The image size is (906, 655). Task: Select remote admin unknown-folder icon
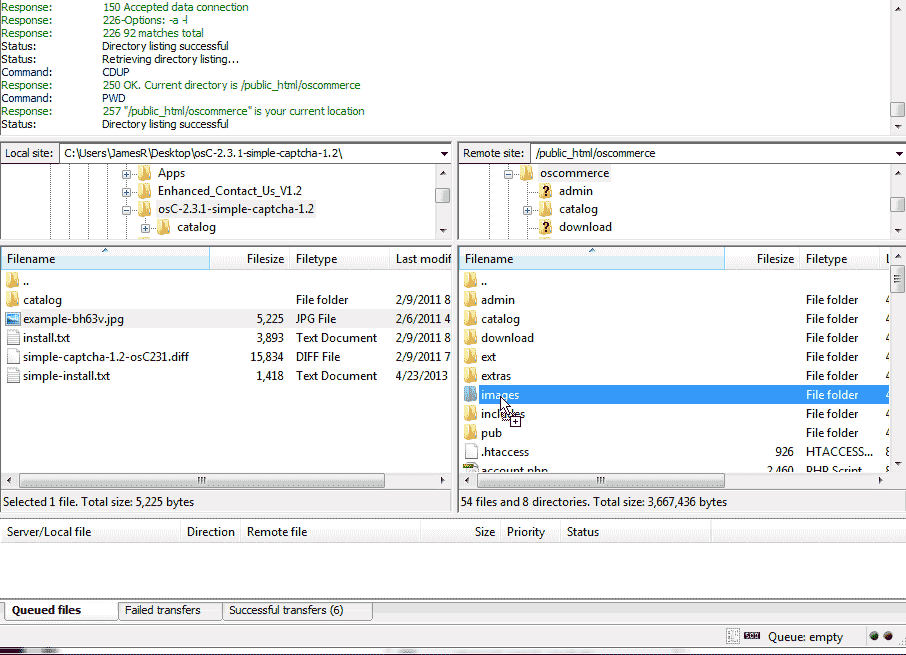(545, 191)
